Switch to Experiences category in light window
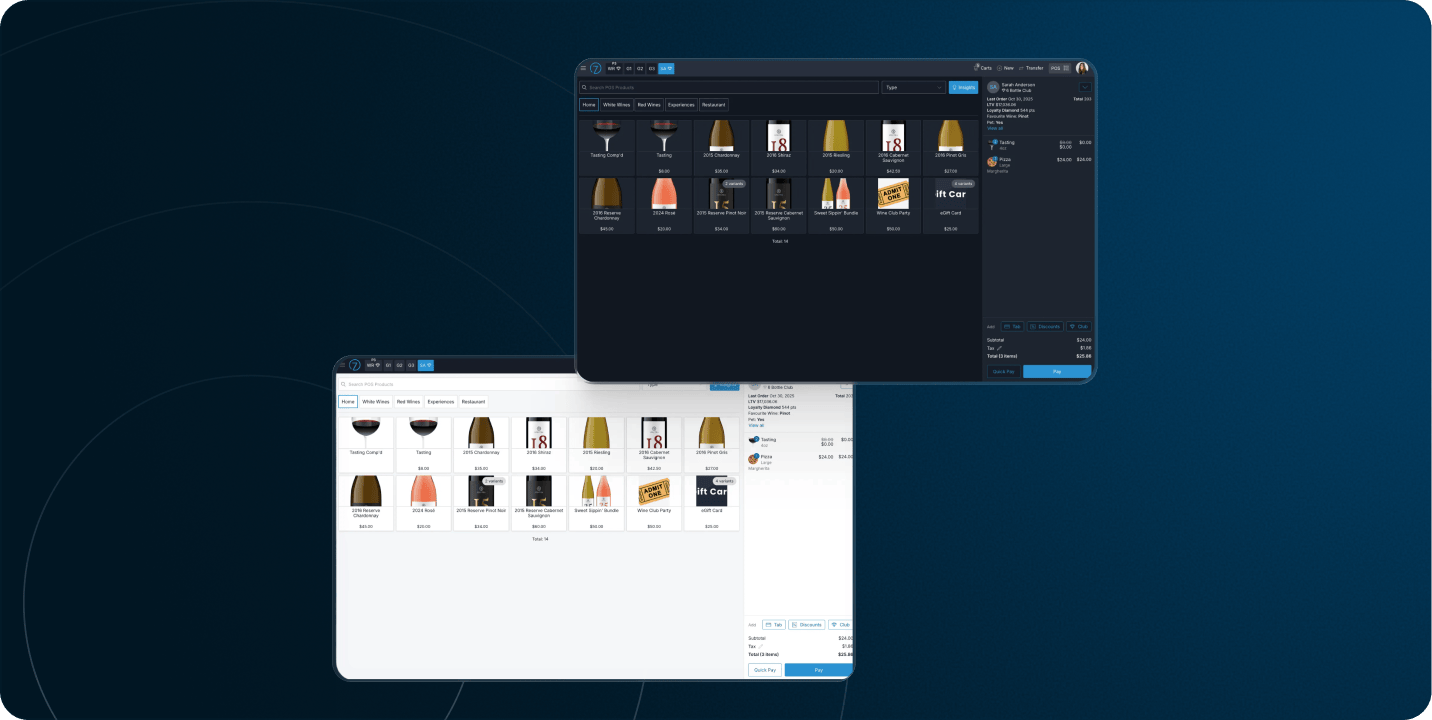The width and height of the screenshot is (1432, 720). 441,401
